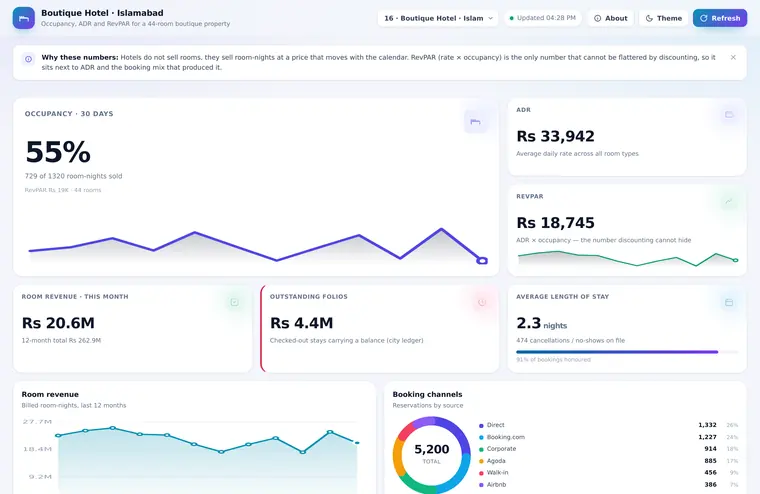Image resolution: width=760 pixels, height=494 pixels.
Task: Toggle the Theme button
Action: (664, 18)
